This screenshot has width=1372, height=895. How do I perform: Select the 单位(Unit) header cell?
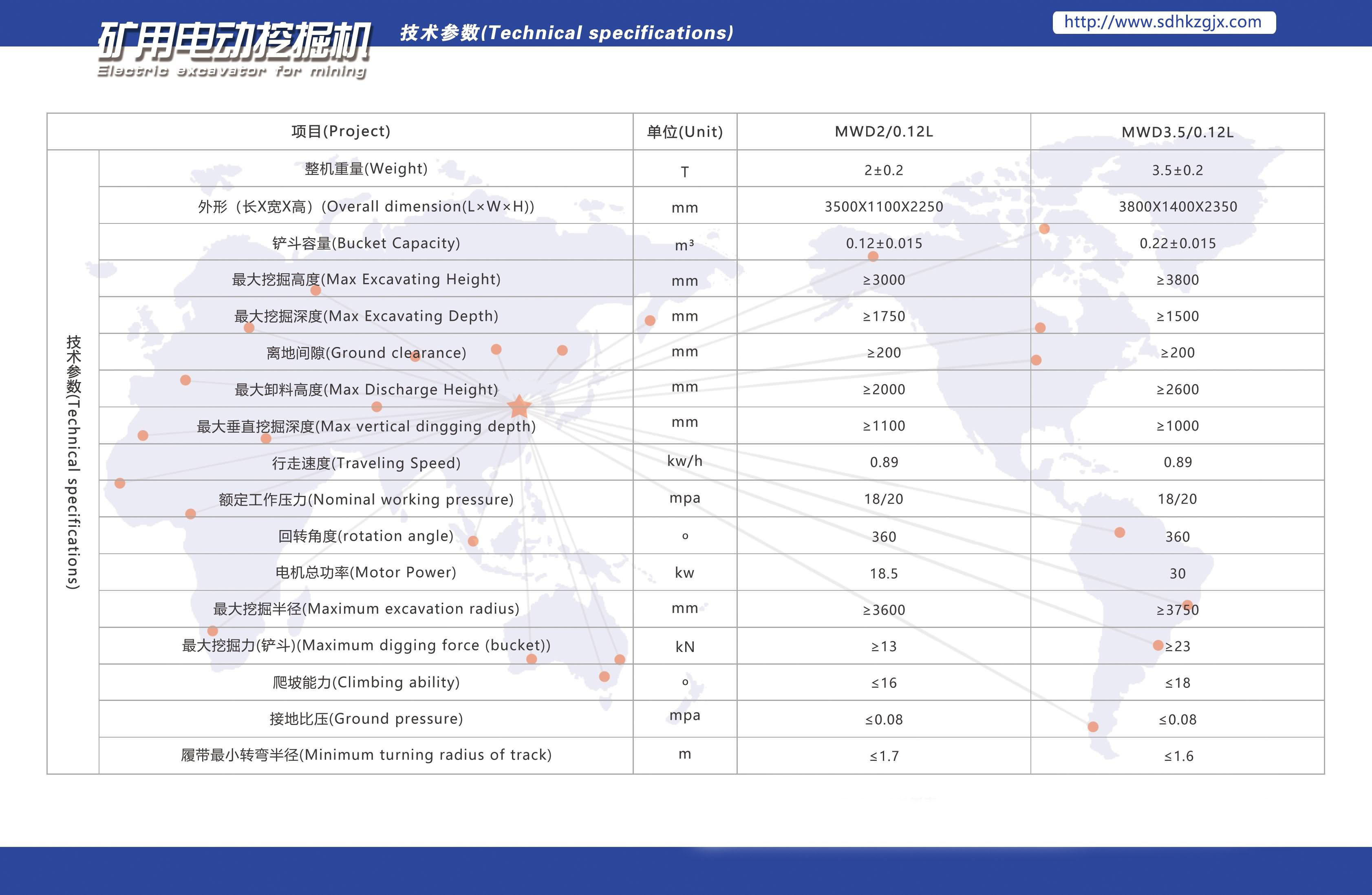(684, 132)
